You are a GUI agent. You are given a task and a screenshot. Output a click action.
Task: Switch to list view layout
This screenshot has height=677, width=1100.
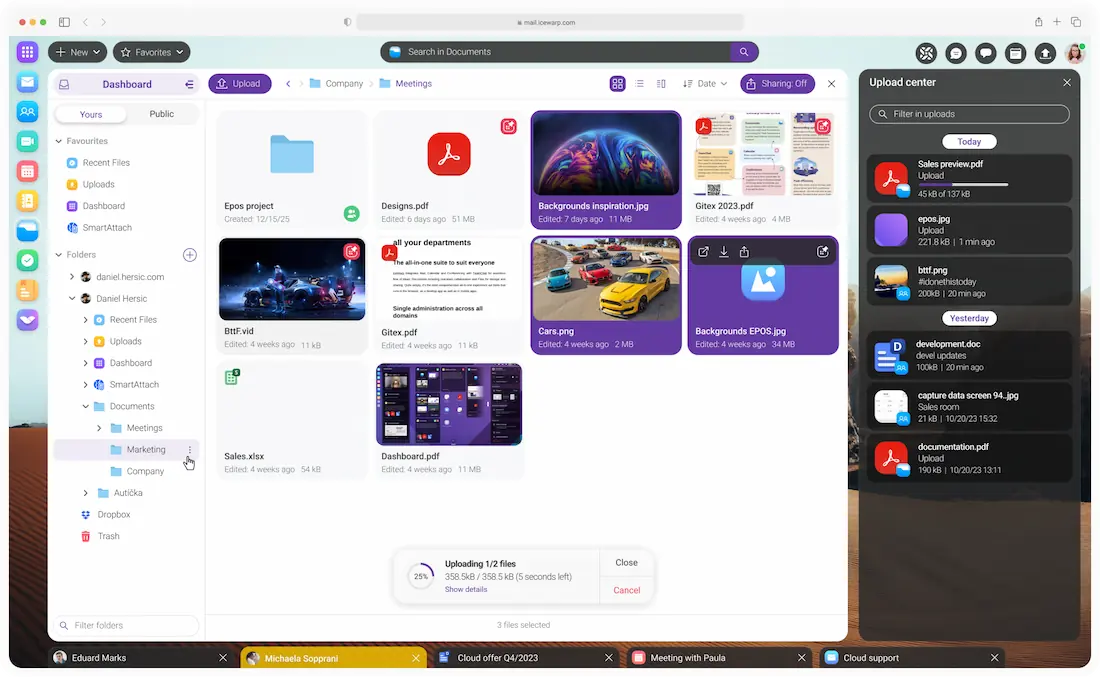(x=639, y=83)
